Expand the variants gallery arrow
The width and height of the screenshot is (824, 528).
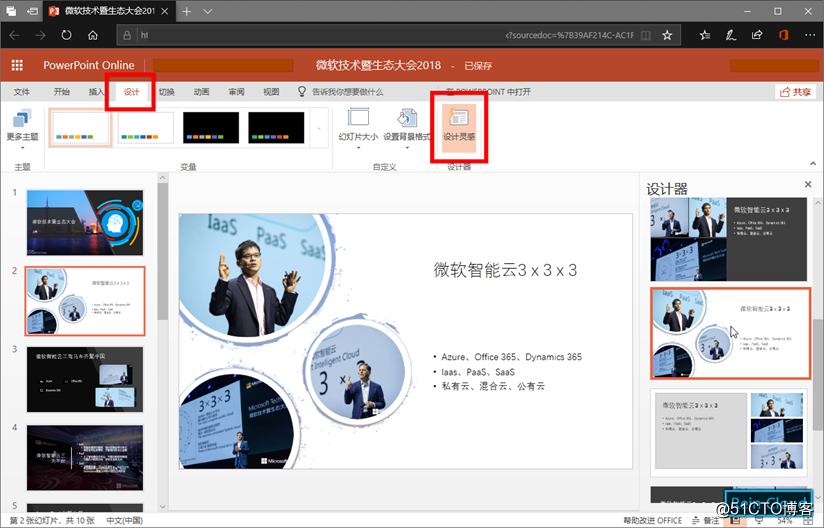(319, 128)
